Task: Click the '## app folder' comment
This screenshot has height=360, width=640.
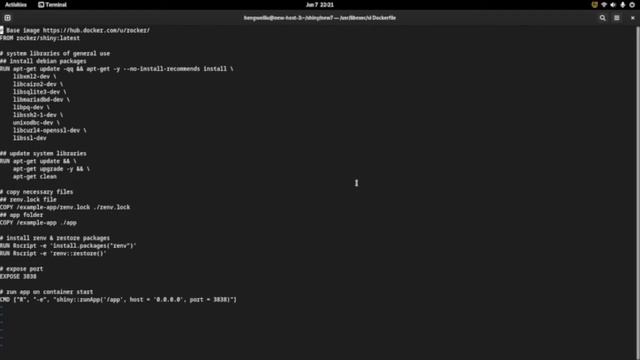Action: tap(21, 215)
